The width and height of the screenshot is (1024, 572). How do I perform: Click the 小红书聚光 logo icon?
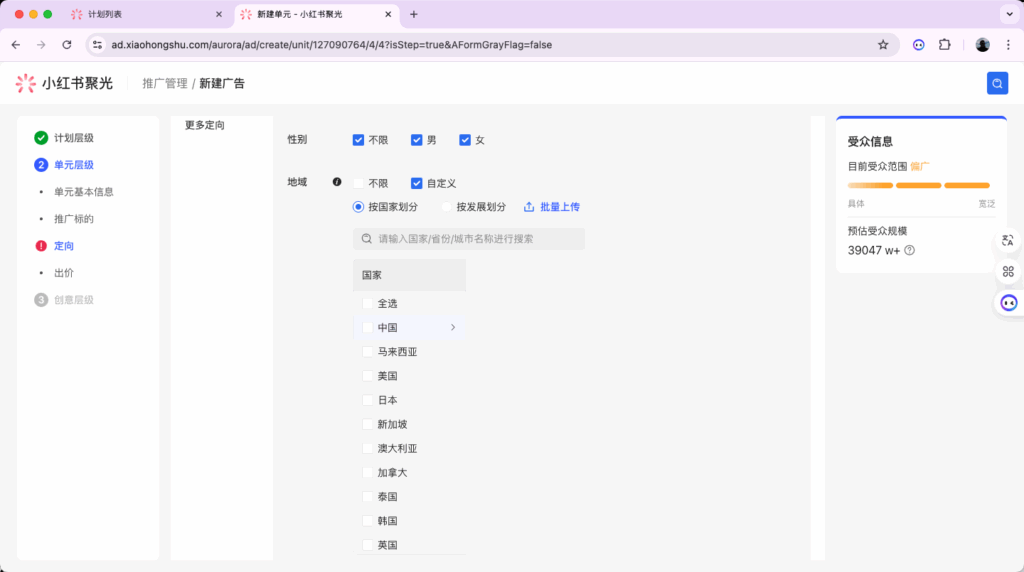(x=25, y=83)
